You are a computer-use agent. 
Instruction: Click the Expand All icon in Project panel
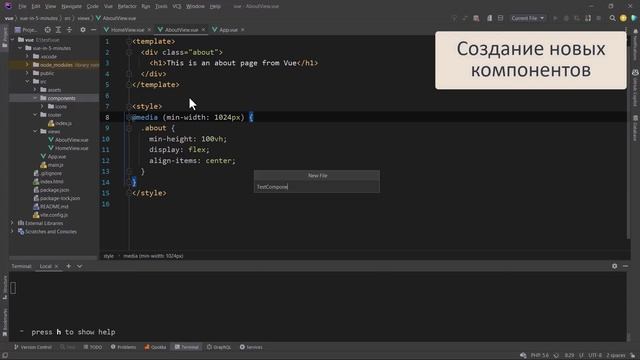click(x=58, y=30)
